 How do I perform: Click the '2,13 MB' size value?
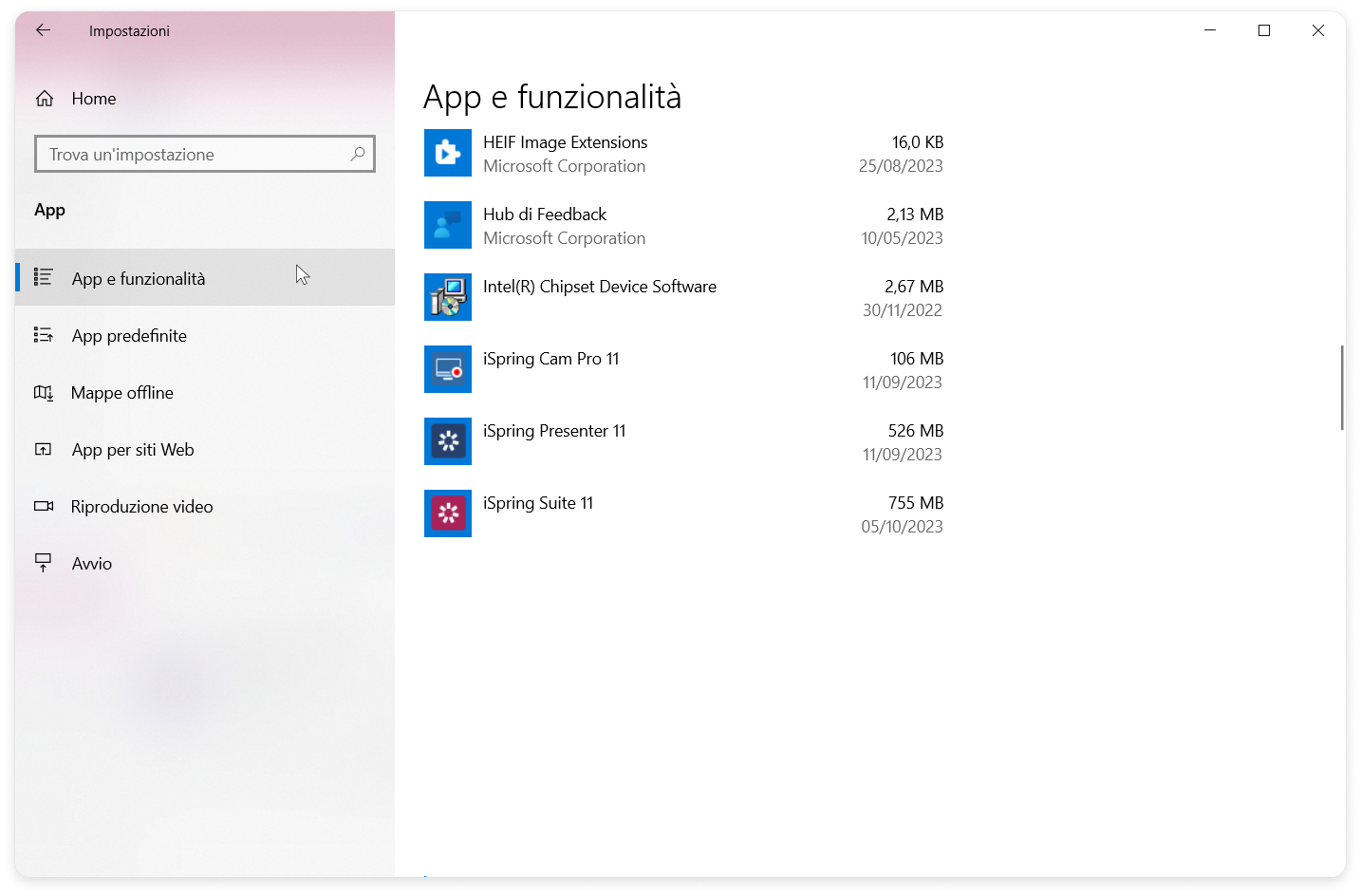[915, 215]
